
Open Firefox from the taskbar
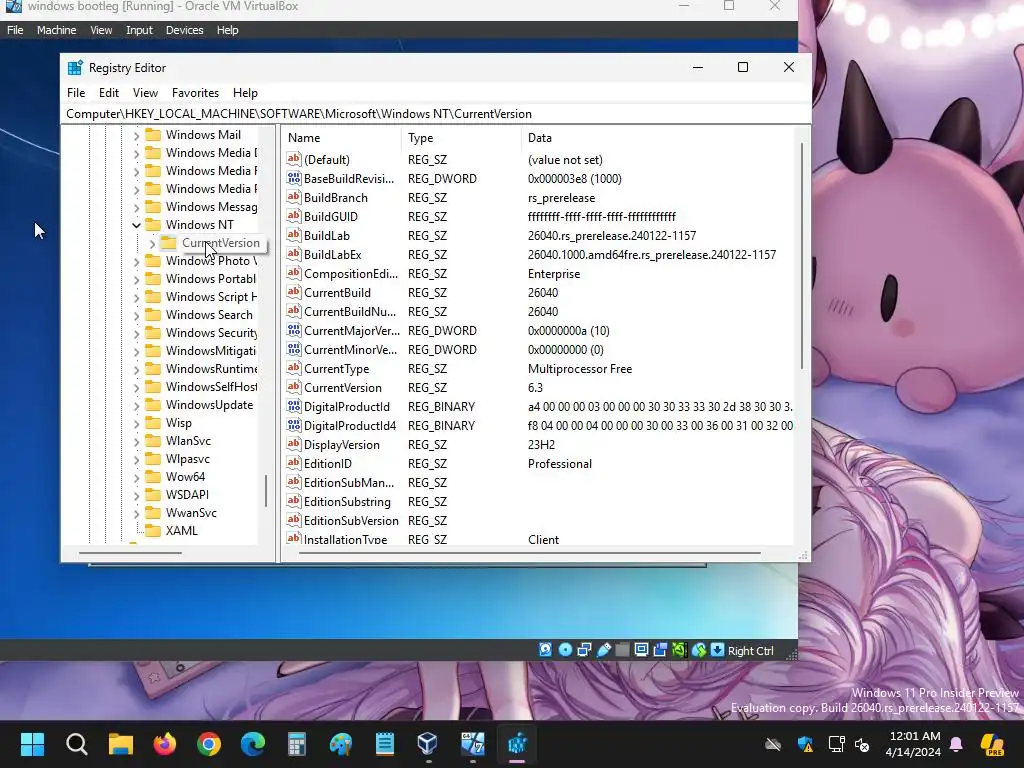165,744
